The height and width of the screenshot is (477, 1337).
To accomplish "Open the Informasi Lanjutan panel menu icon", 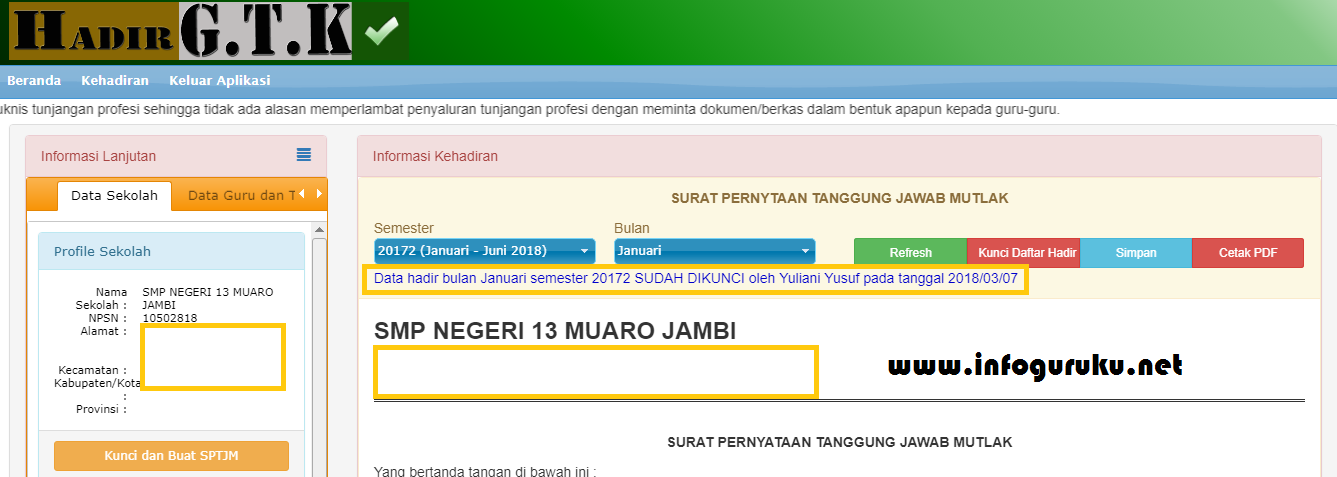I will (304, 155).
